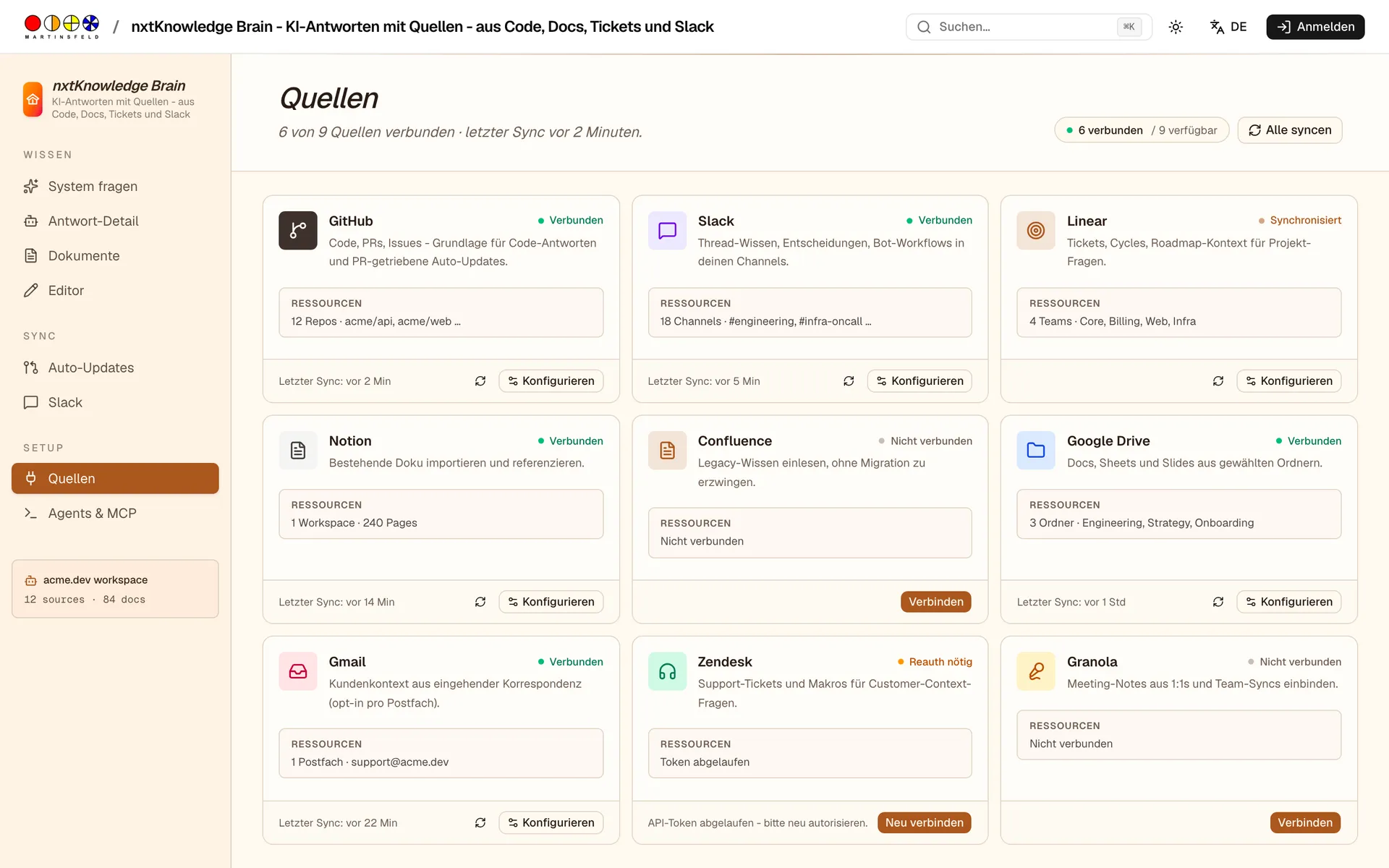Click '4 Teams · Core, Billing, Web, Infra'
Screen dimensions: 1389x868
pos(1113,321)
